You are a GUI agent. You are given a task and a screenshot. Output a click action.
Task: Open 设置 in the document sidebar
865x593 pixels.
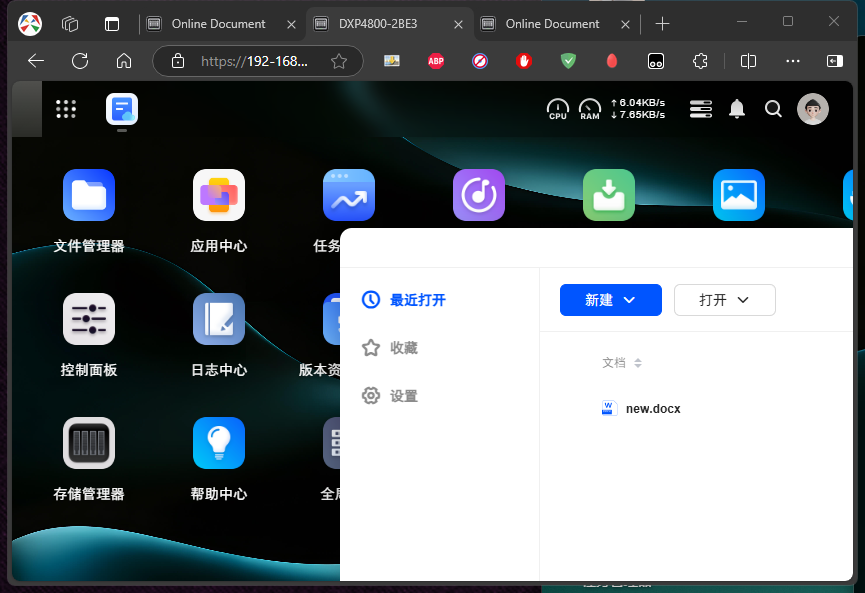[x=404, y=395]
